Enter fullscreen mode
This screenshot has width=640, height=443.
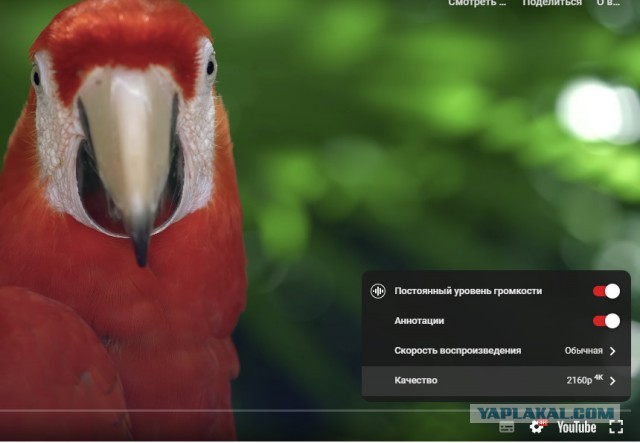[x=616, y=427]
